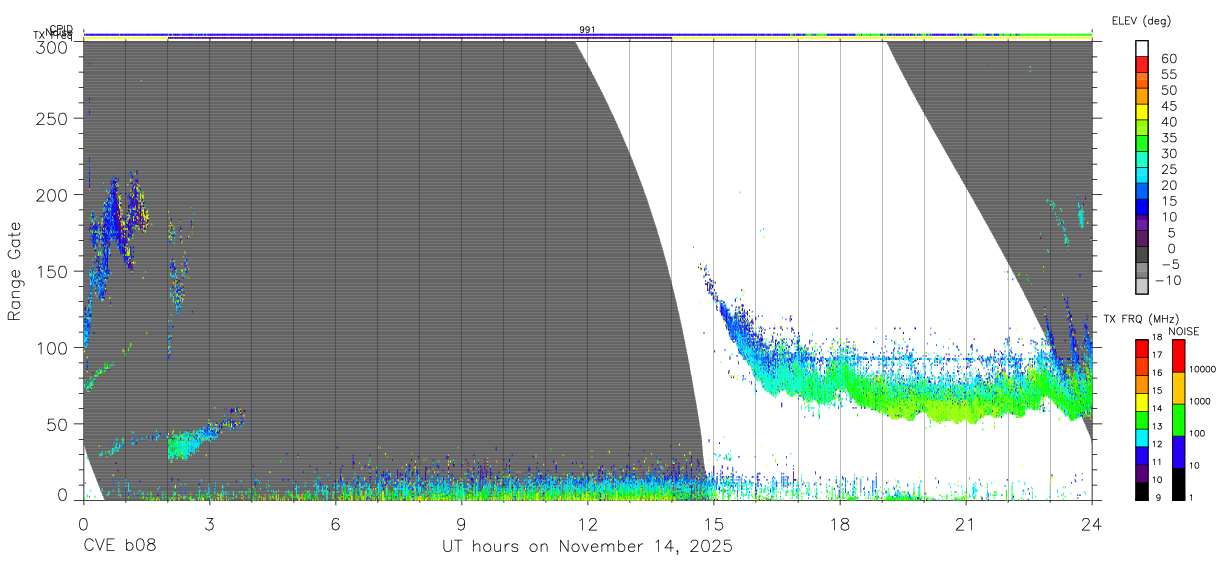The height and width of the screenshot is (567, 1228).
Task: Select the red segment of ELEV colorbar
Action: 1143,64
